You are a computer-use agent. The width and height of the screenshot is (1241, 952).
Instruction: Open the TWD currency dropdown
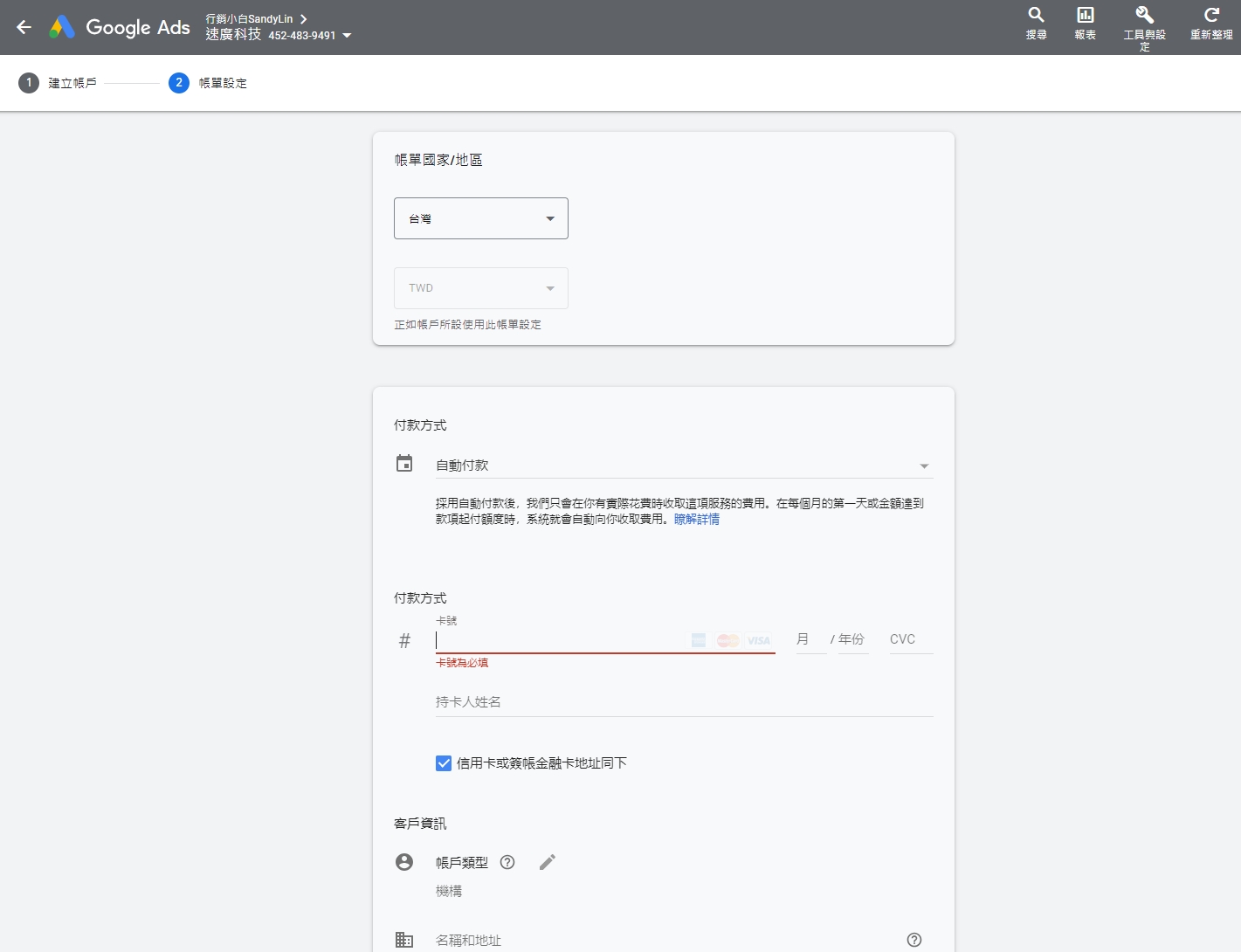[481, 288]
